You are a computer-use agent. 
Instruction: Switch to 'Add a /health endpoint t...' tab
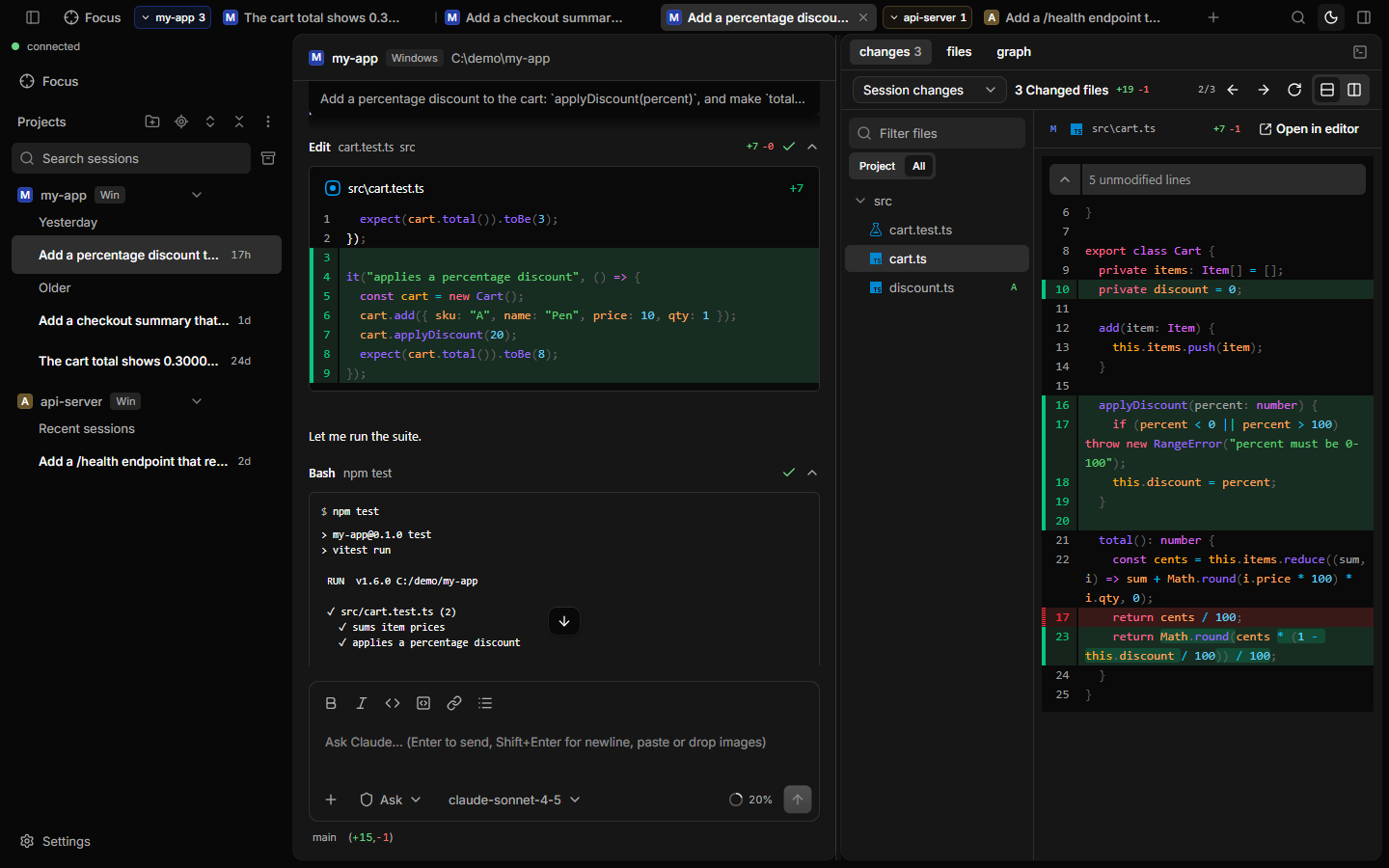tap(1073, 17)
